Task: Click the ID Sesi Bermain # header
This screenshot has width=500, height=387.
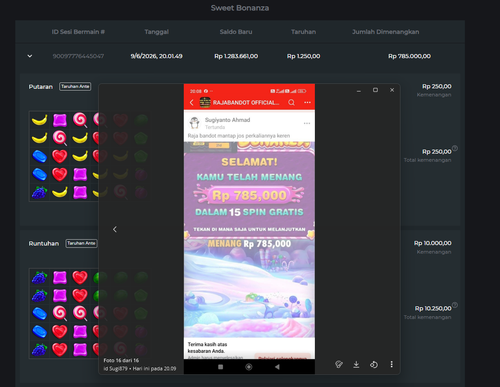Action: pos(78,32)
